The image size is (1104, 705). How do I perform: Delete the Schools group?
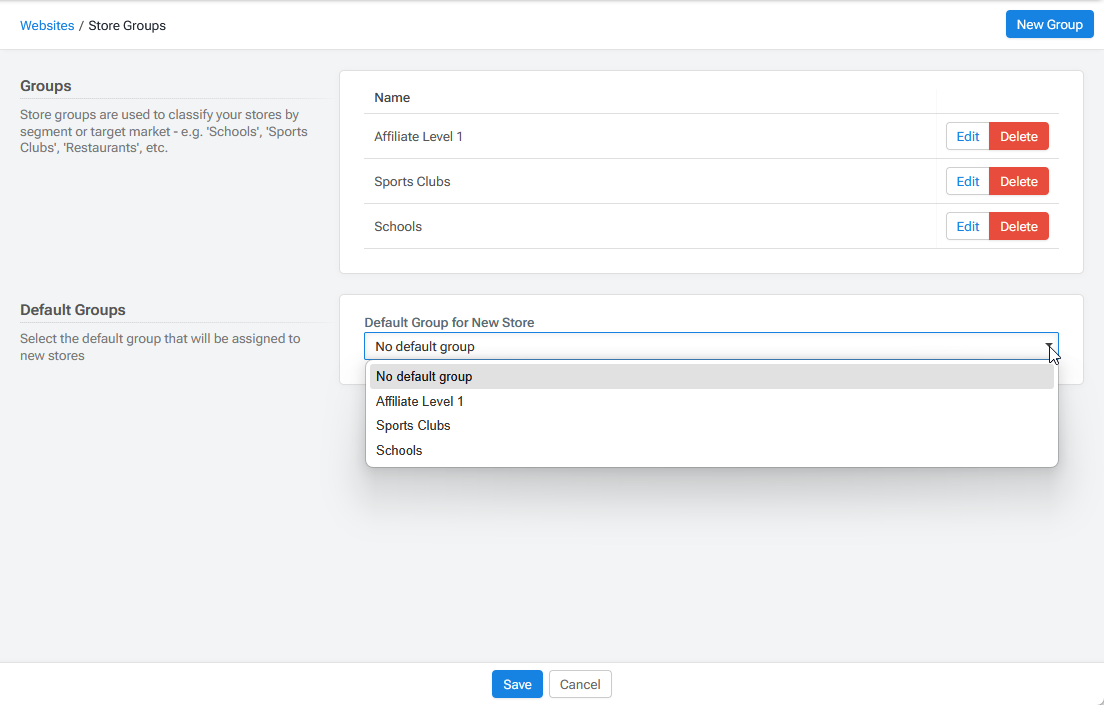(1018, 227)
